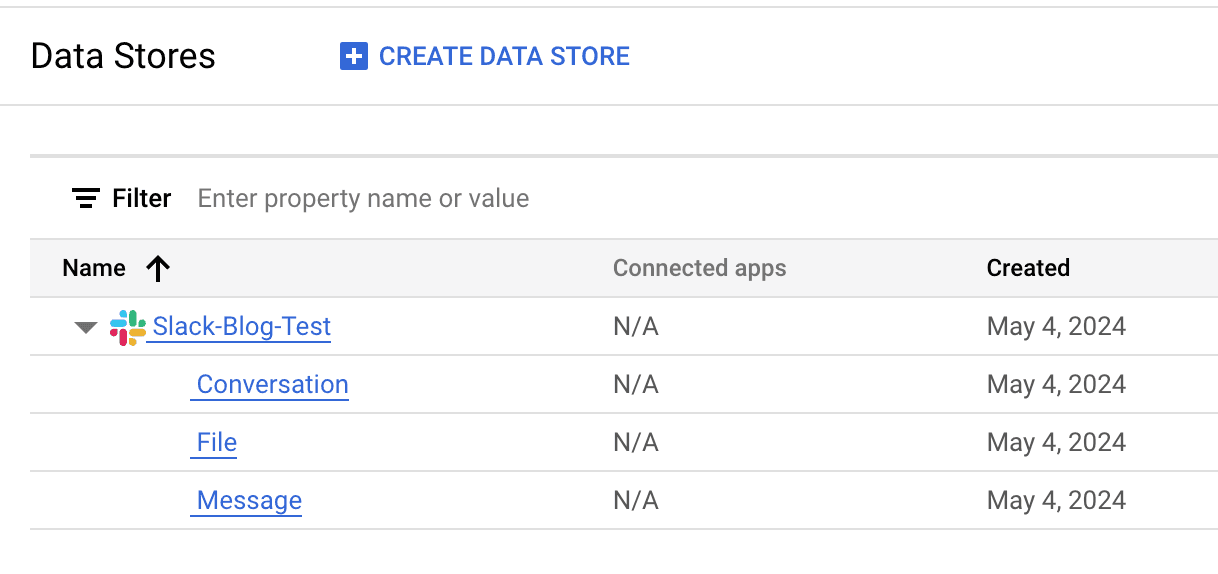Click created date of Conversation row
The height and width of the screenshot is (574, 1218).
[x=1056, y=385]
